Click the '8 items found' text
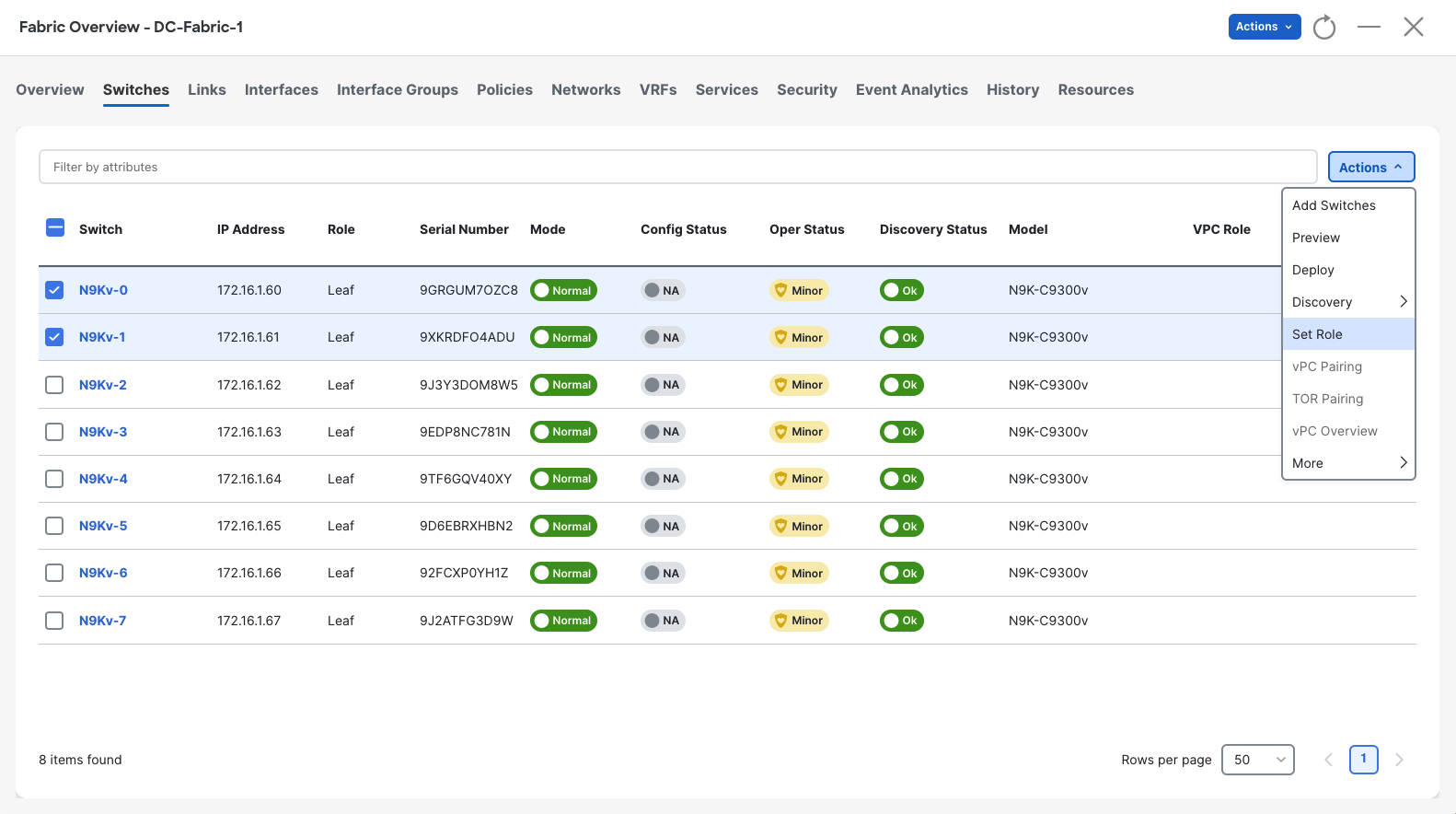Screen dimensions: 1456x814 tap(80, 760)
